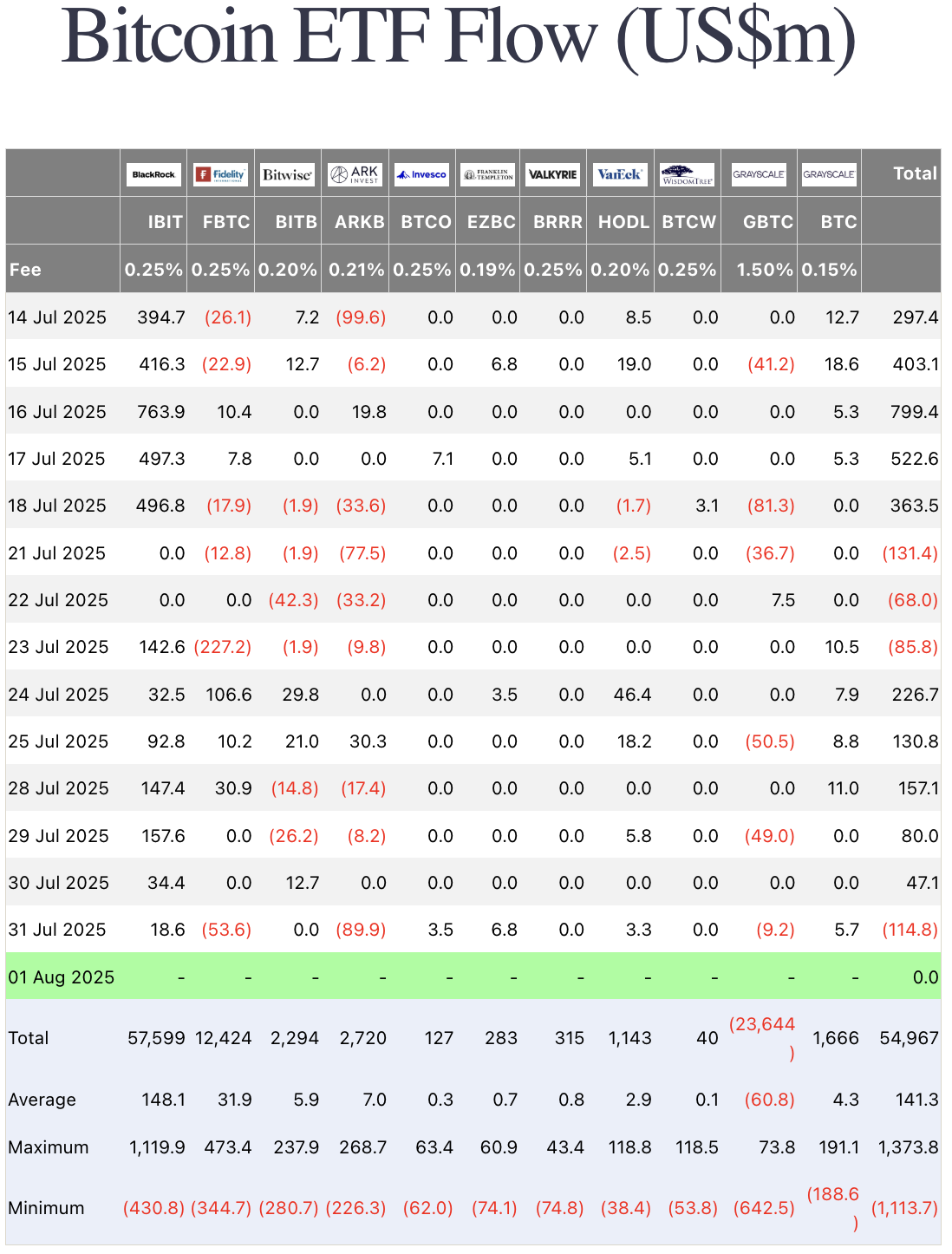Click the 763.9 IBIT value
Screen dimensions: 952x1254
click(x=161, y=411)
